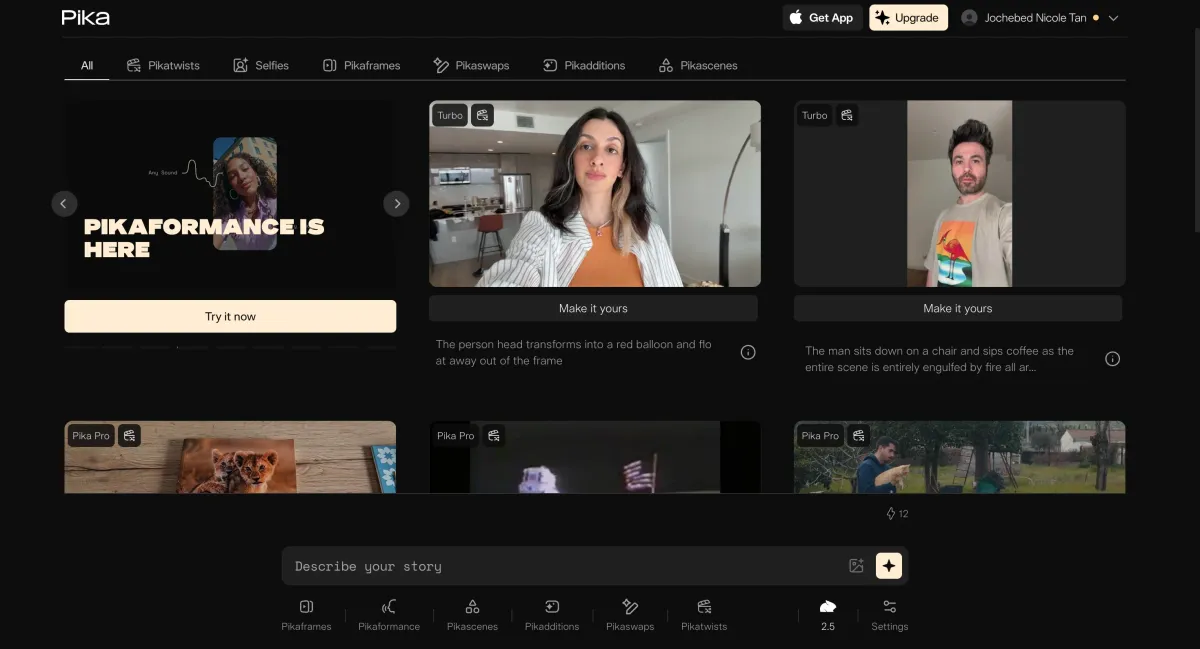This screenshot has height=649, width=1200.
Task: Attach an image using the prompt image icon
Action: (x=856, y=566)
